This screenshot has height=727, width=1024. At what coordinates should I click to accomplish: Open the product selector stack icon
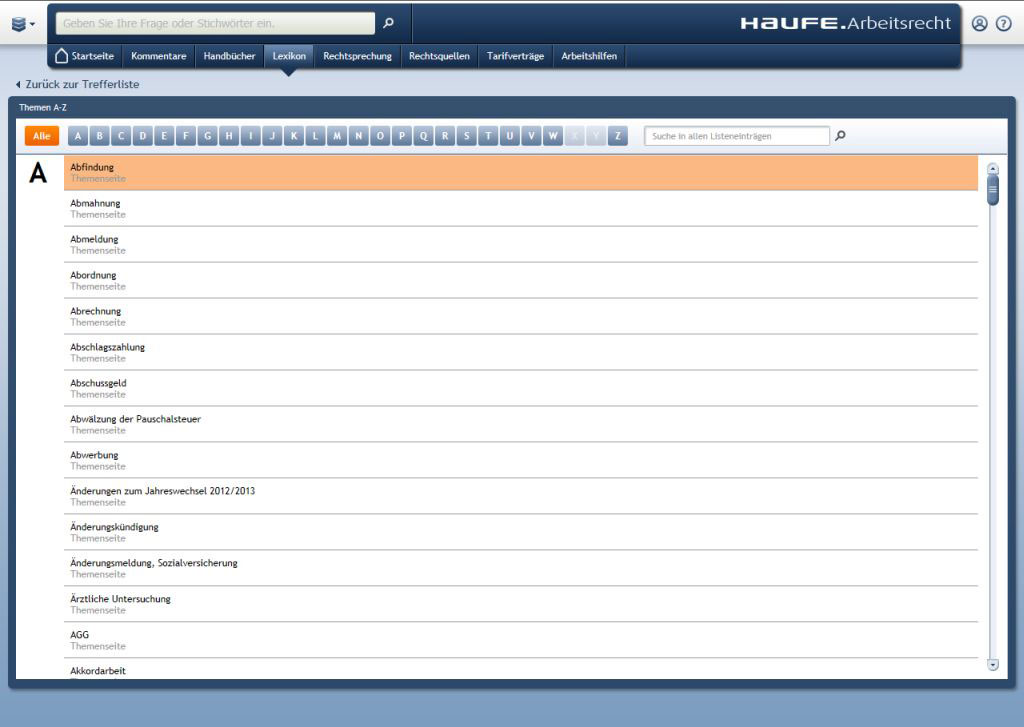[23, 24]
